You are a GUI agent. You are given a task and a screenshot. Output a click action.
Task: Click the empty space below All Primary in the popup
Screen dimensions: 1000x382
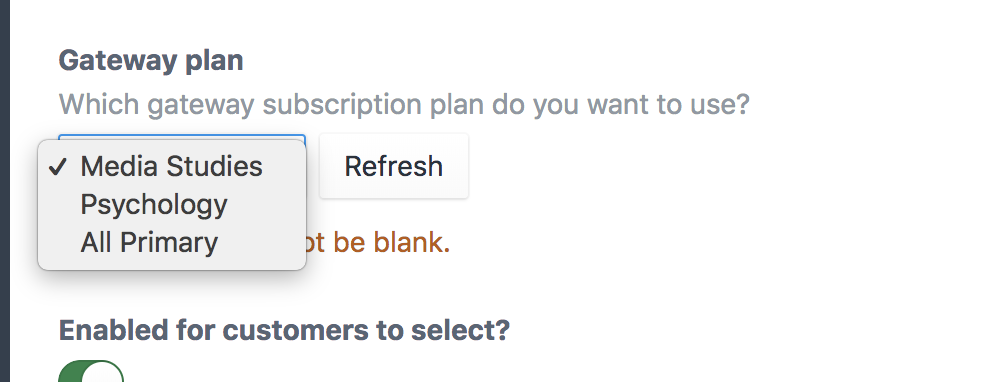click(x=172, y=265)
